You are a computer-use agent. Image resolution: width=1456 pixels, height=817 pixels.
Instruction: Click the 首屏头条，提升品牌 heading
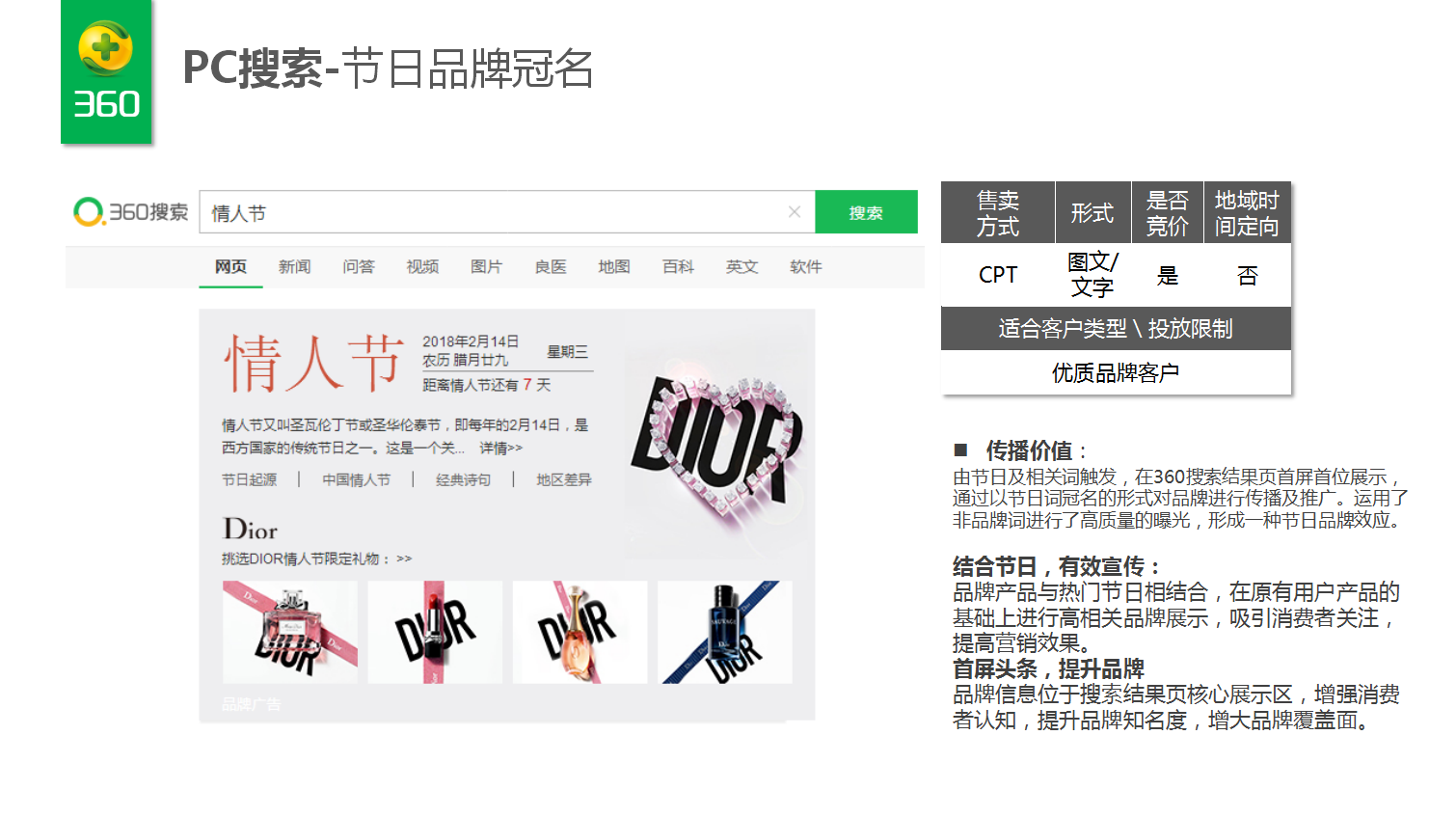pyautogui.click(x=1048, y=668)
